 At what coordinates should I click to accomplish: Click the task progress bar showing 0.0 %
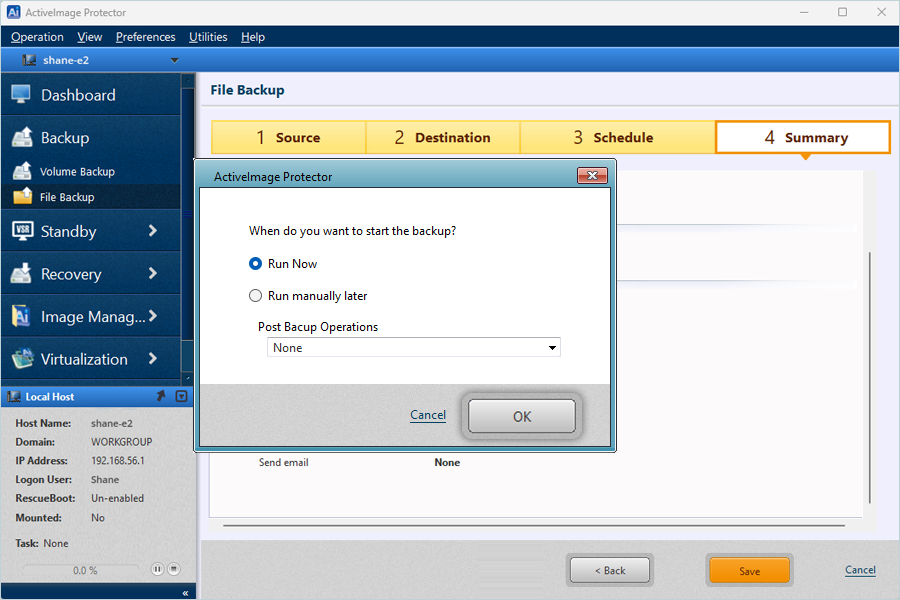click(82, 570)
